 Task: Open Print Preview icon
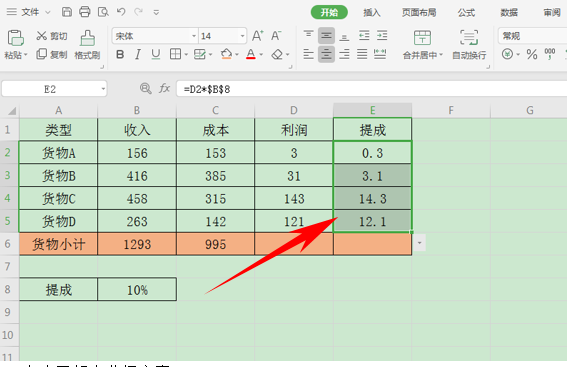tap(103, 12)
